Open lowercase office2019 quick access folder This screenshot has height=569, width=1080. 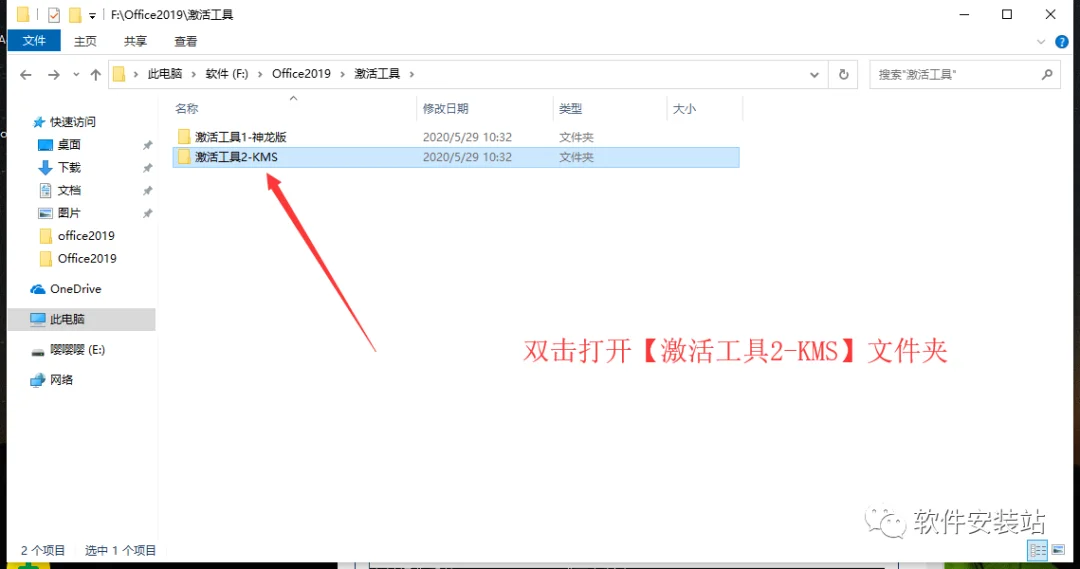(x=86, y=236)
